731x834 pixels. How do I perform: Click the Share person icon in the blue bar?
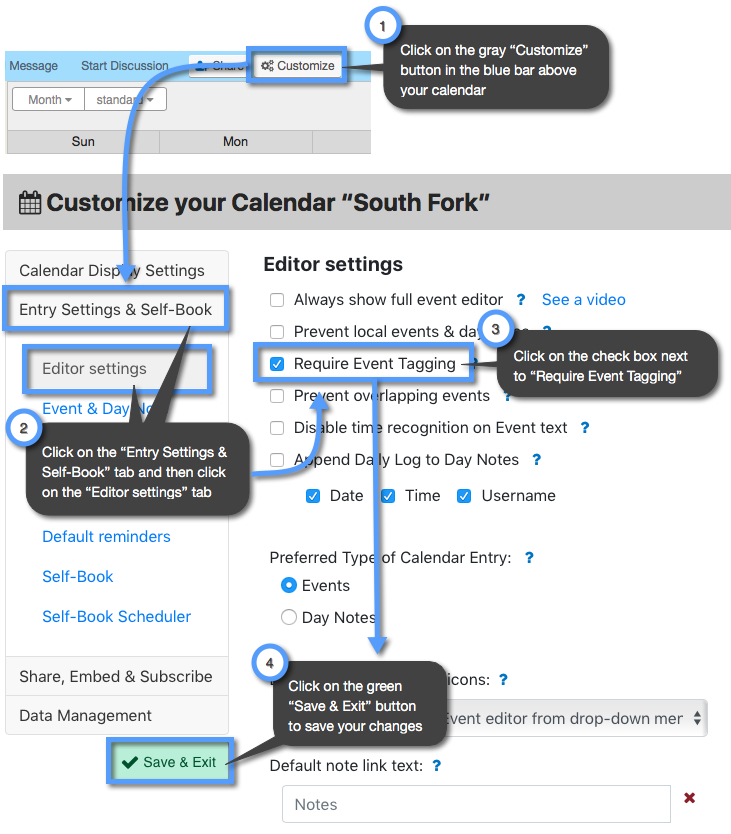pos(200,65)
